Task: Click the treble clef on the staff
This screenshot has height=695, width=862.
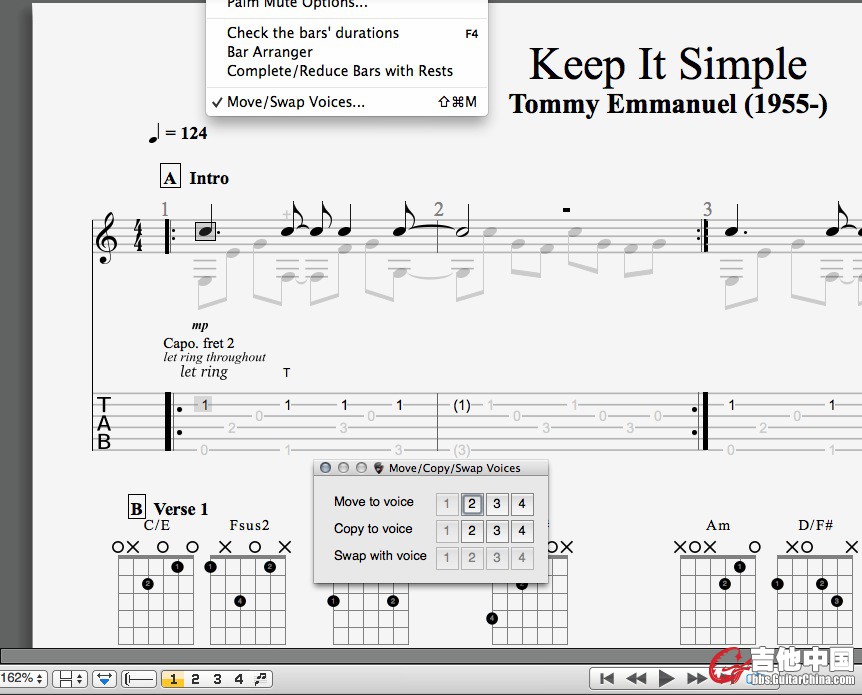Action: point(106,239)
